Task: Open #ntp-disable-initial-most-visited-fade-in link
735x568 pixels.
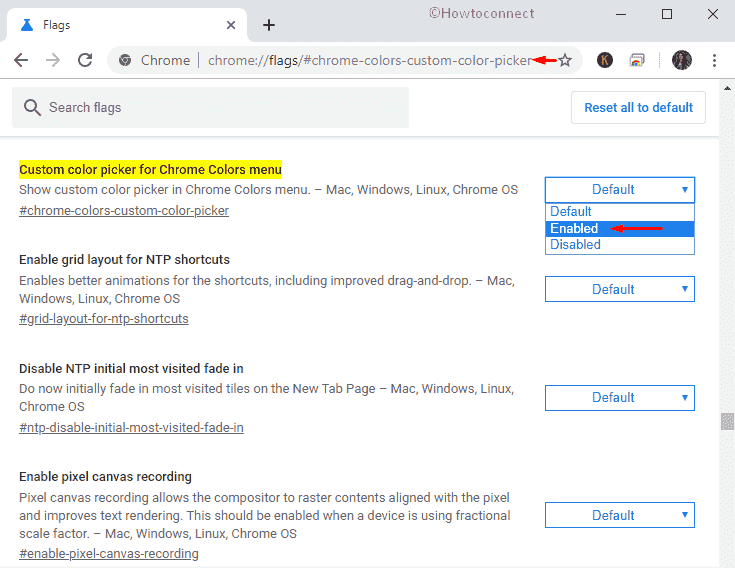Action: 131,427
